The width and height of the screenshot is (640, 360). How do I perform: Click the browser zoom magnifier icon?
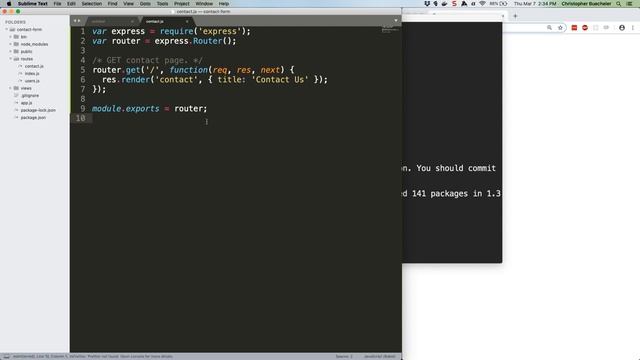tap(549, 28)
